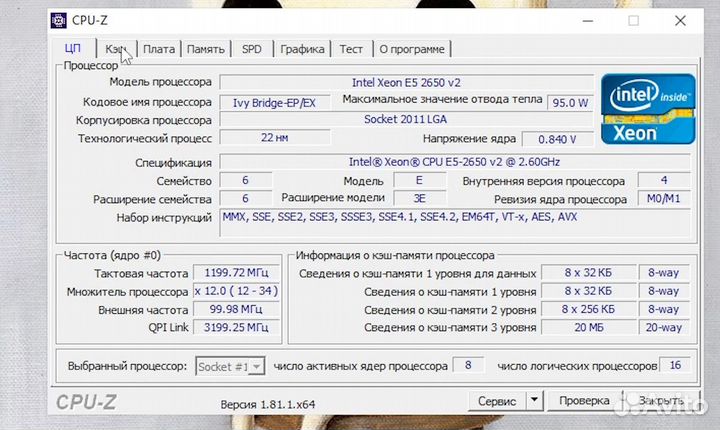Viewport: 720px width, 430px height.
Task: Click the instruction set list MMX, SSE...
Action: (455, 223)
